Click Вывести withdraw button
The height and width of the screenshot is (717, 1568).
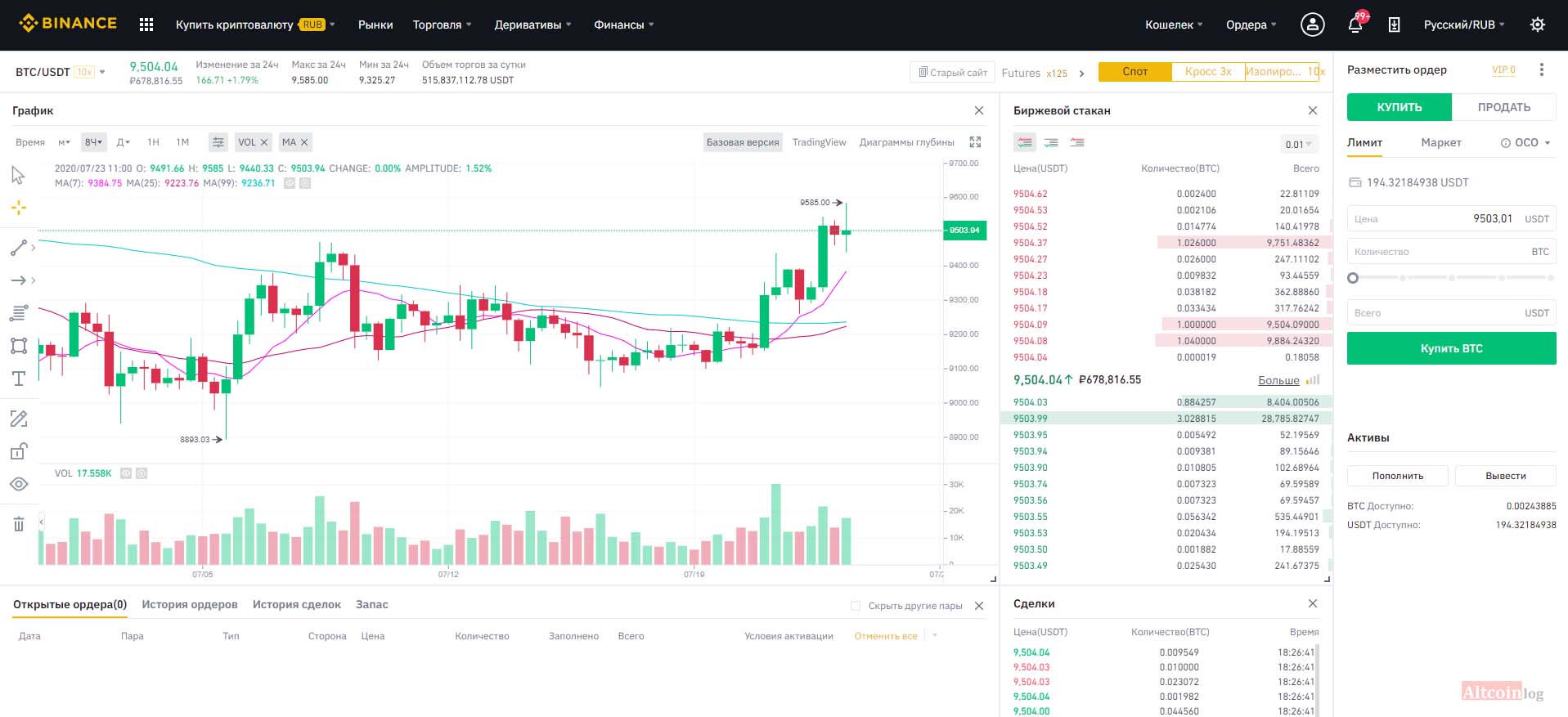[x=1506, y=476]
